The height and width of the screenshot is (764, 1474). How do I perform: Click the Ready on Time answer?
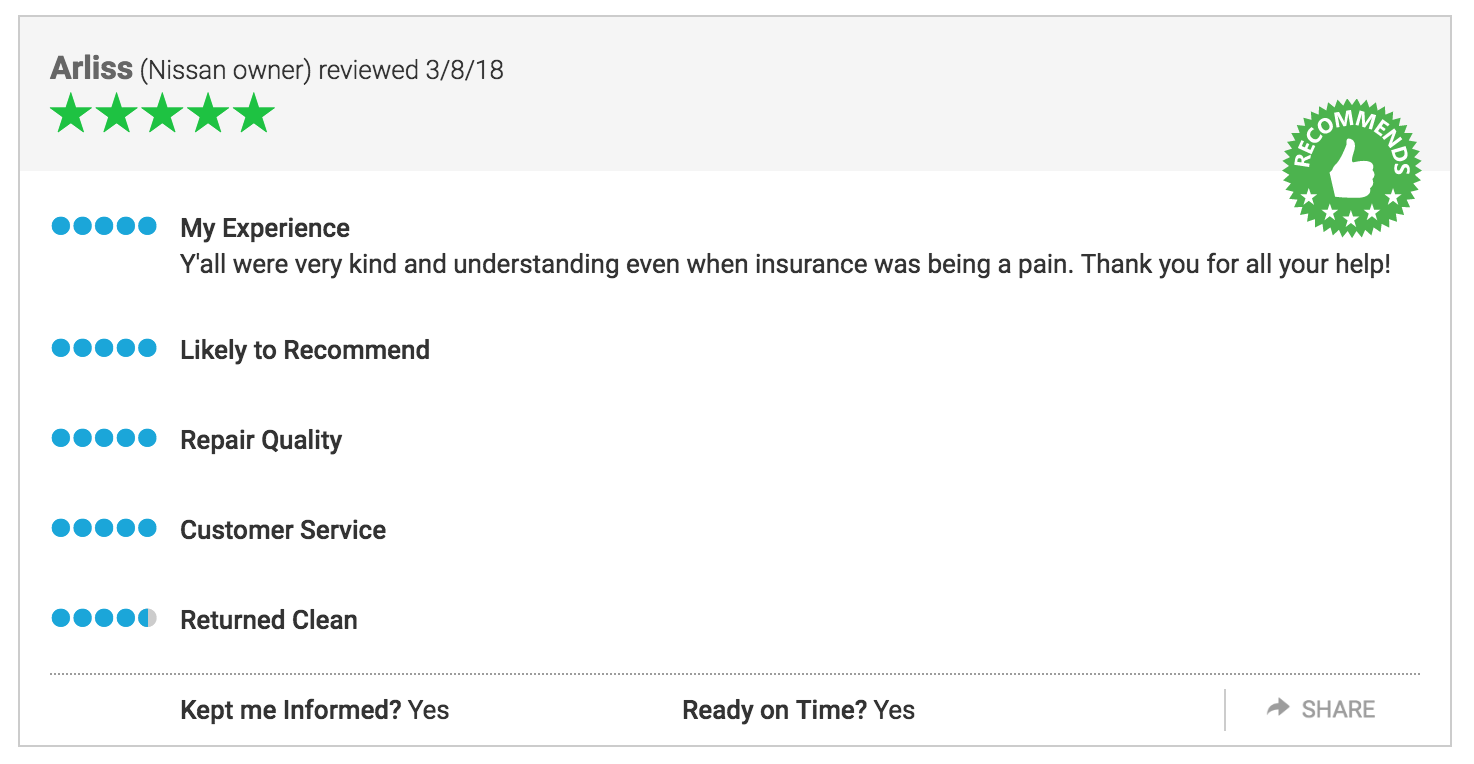point(894,710)
